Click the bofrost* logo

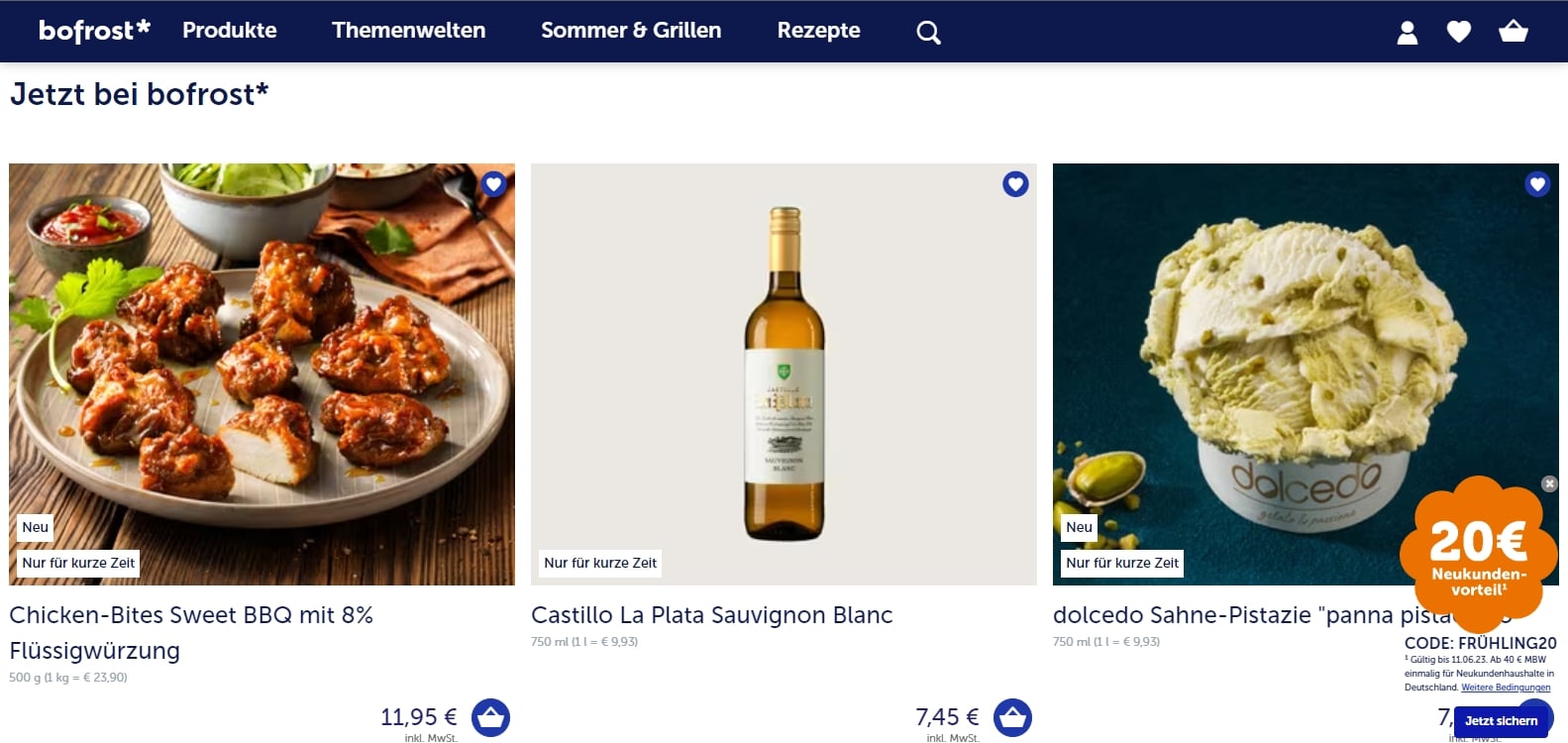(94, 31)
